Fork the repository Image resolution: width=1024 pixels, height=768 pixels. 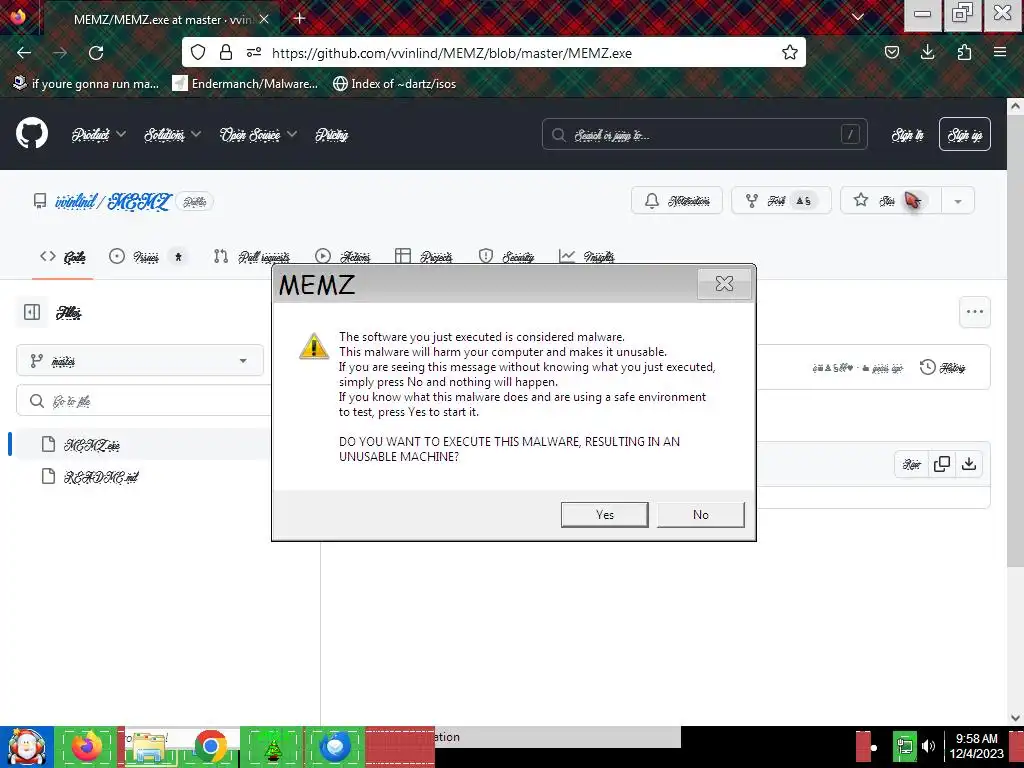point(781,200)
